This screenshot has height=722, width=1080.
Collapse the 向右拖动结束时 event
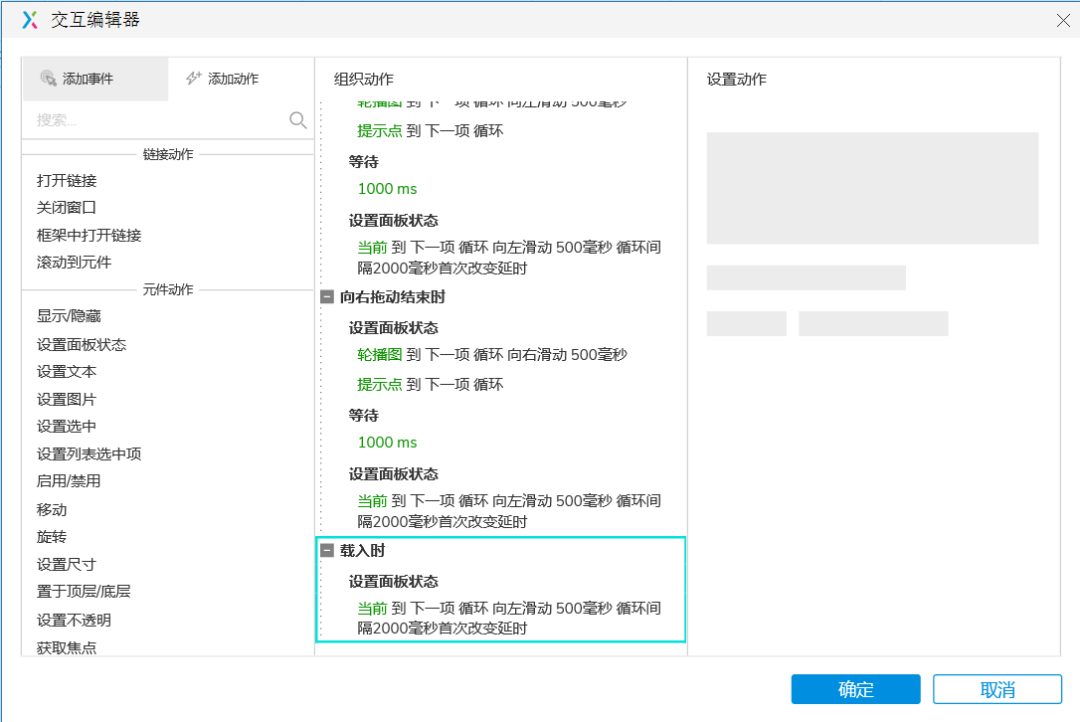(x=327, y=297)
